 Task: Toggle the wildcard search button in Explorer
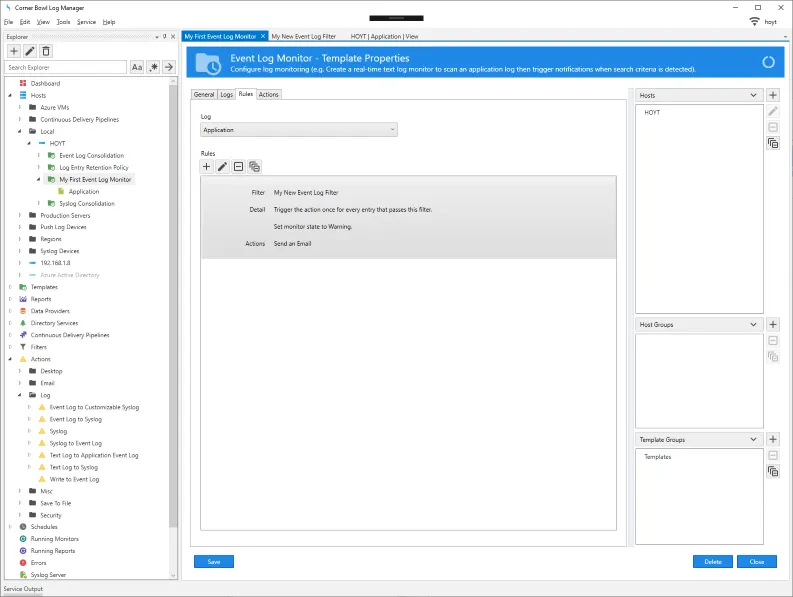[x=153, y=67]
